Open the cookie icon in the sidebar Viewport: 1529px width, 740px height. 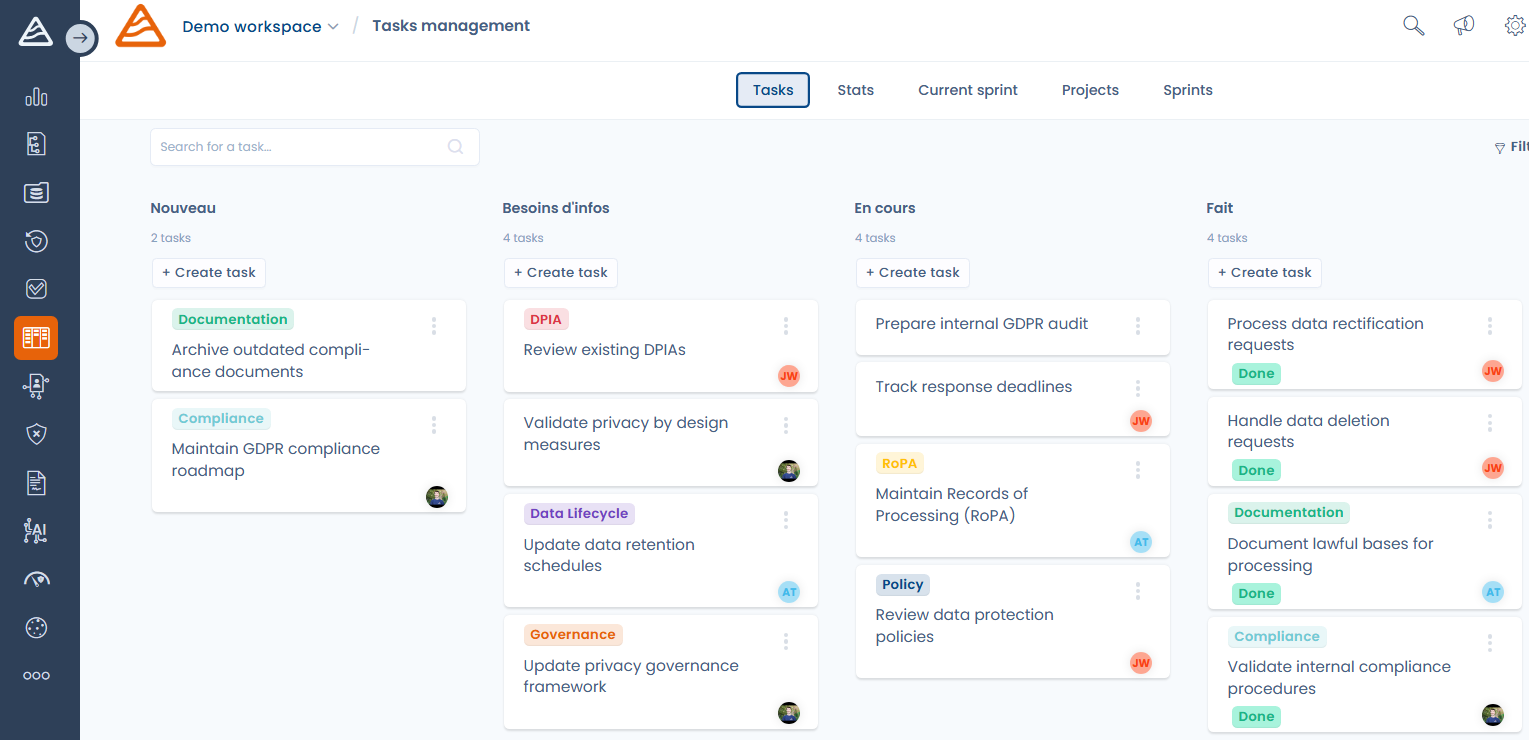[x=36, y=628]
